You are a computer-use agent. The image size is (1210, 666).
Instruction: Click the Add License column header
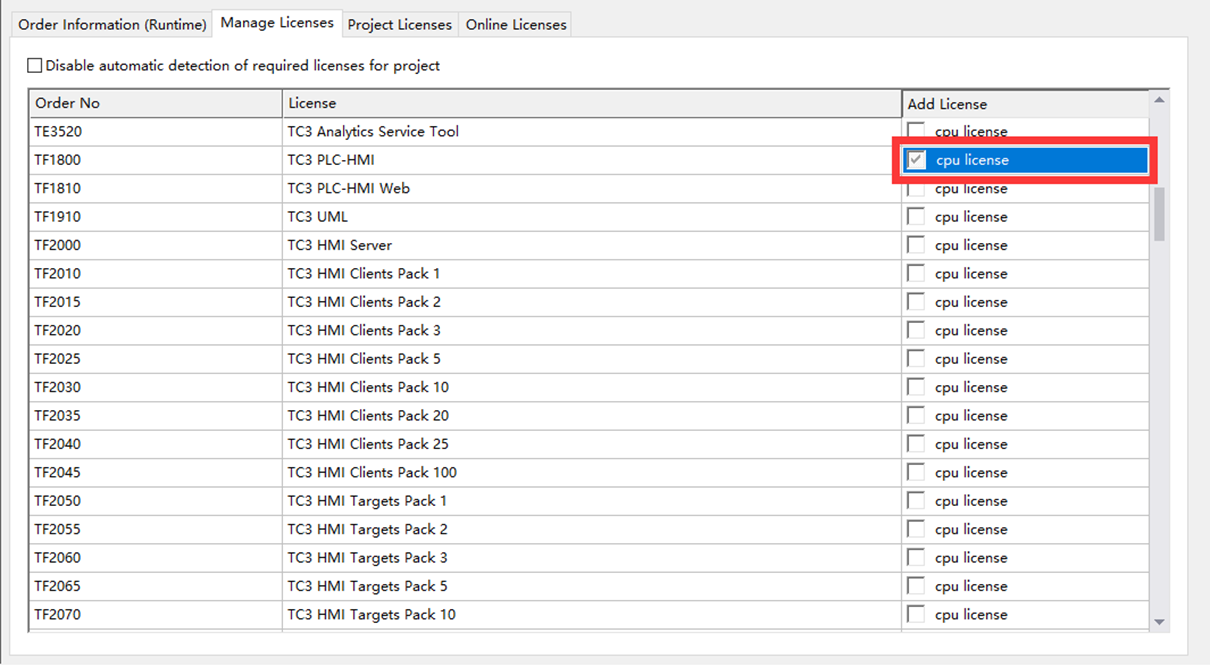coord(1025,104)
